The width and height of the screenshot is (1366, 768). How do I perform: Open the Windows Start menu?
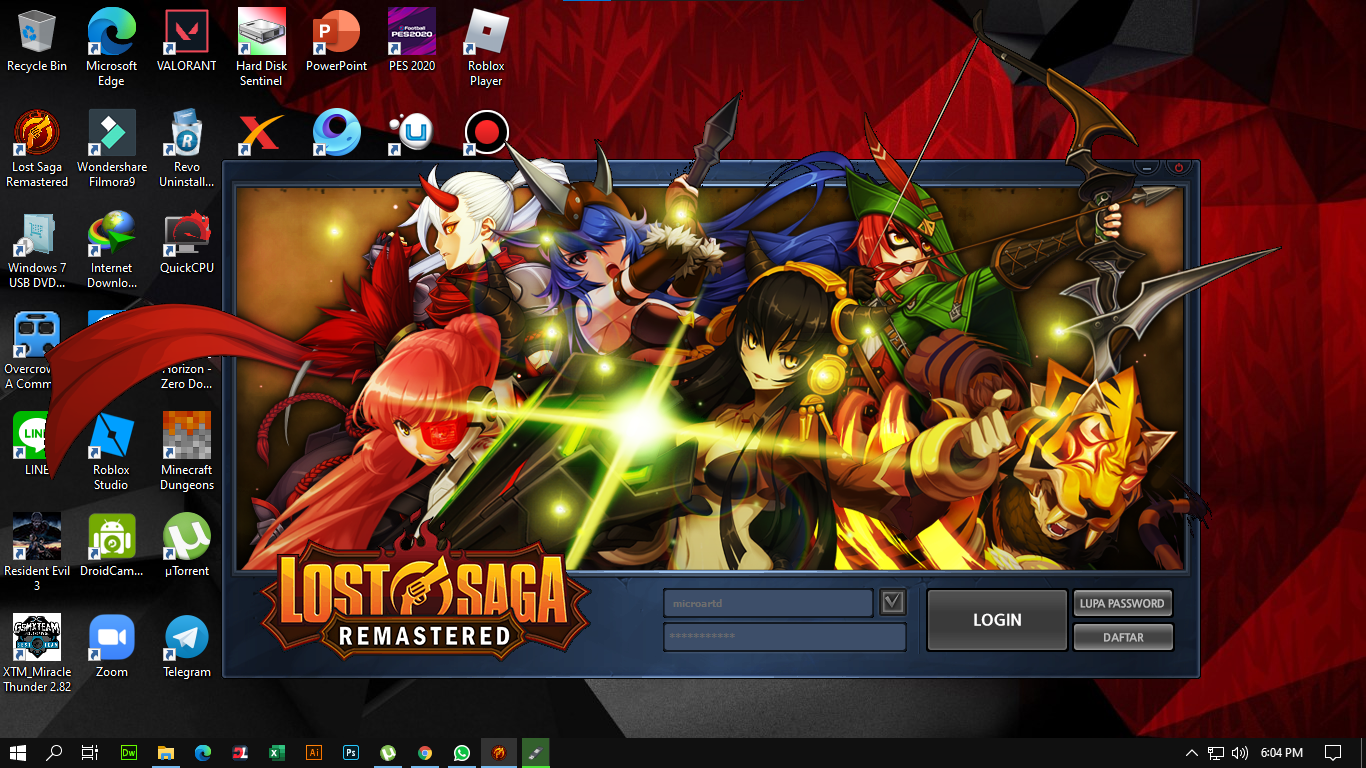pyautogui.click(x=18, y=753)
